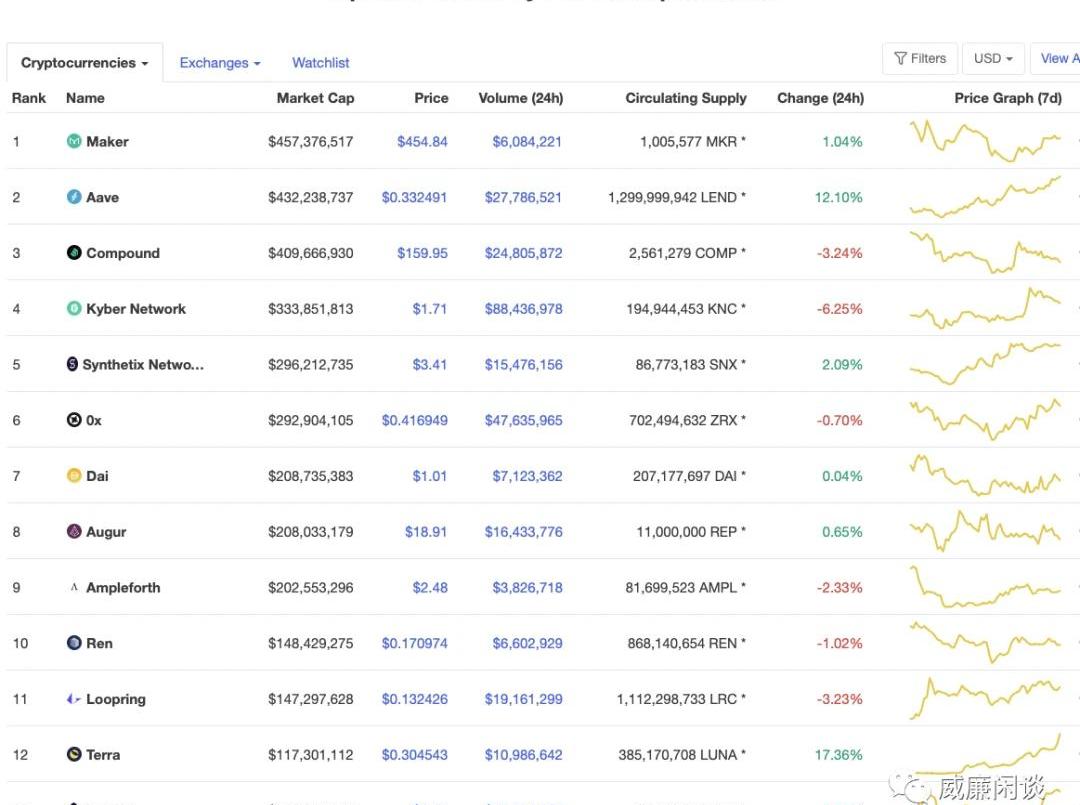Viewport: 1080px width, 805px height.
Task: Sort by Change (24h) column header
Action: (820, 98)
